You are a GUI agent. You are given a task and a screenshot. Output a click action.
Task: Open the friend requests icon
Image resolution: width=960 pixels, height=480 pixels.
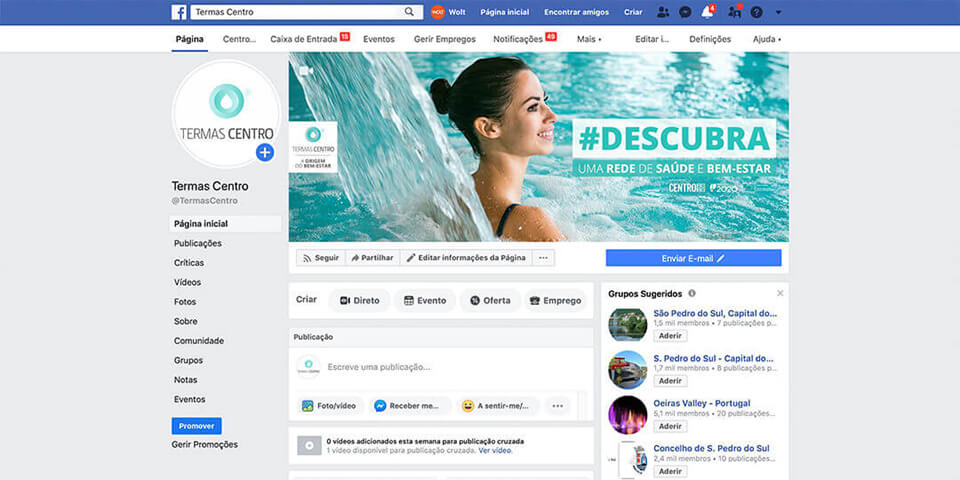click(663, 12)
